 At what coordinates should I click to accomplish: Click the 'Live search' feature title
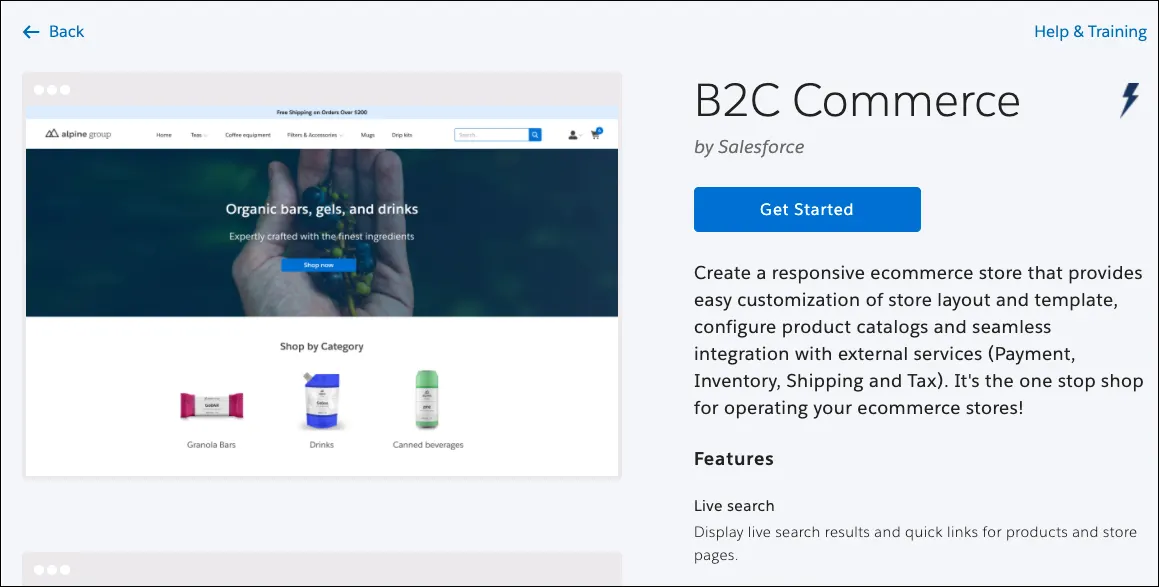pos(734,506)
